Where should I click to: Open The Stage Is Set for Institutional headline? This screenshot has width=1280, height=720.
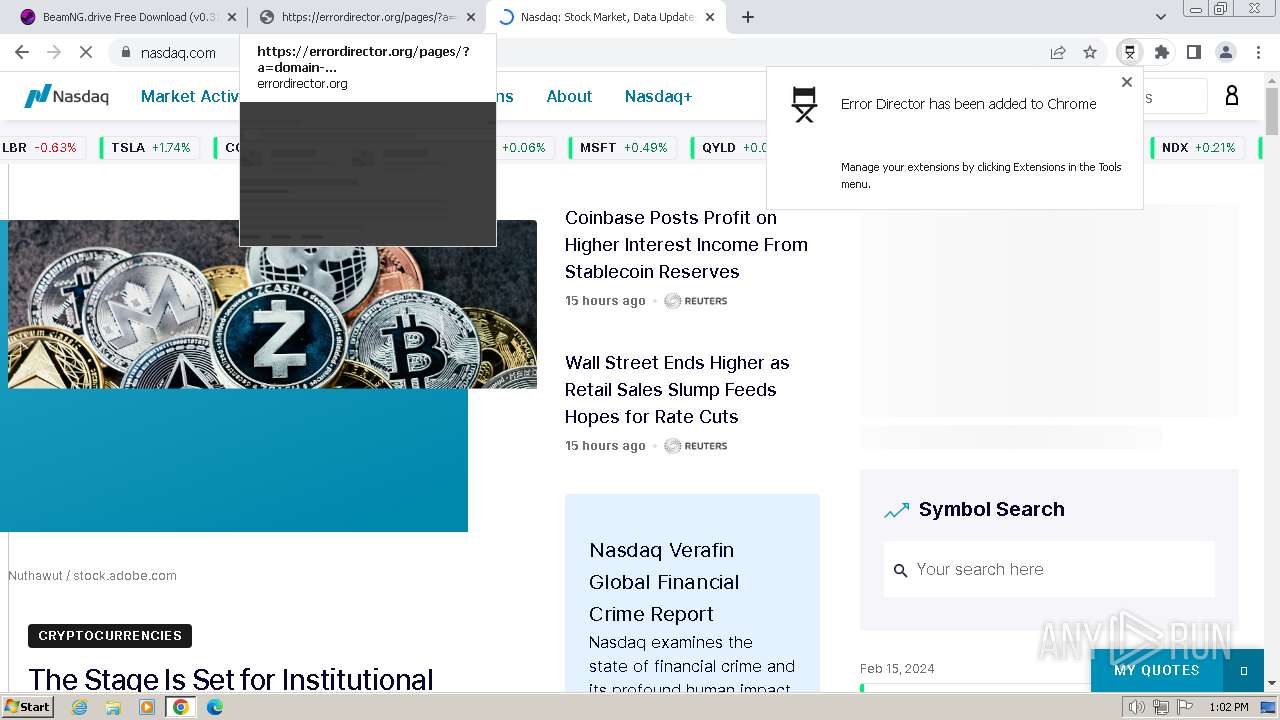(x=231, y=679)
